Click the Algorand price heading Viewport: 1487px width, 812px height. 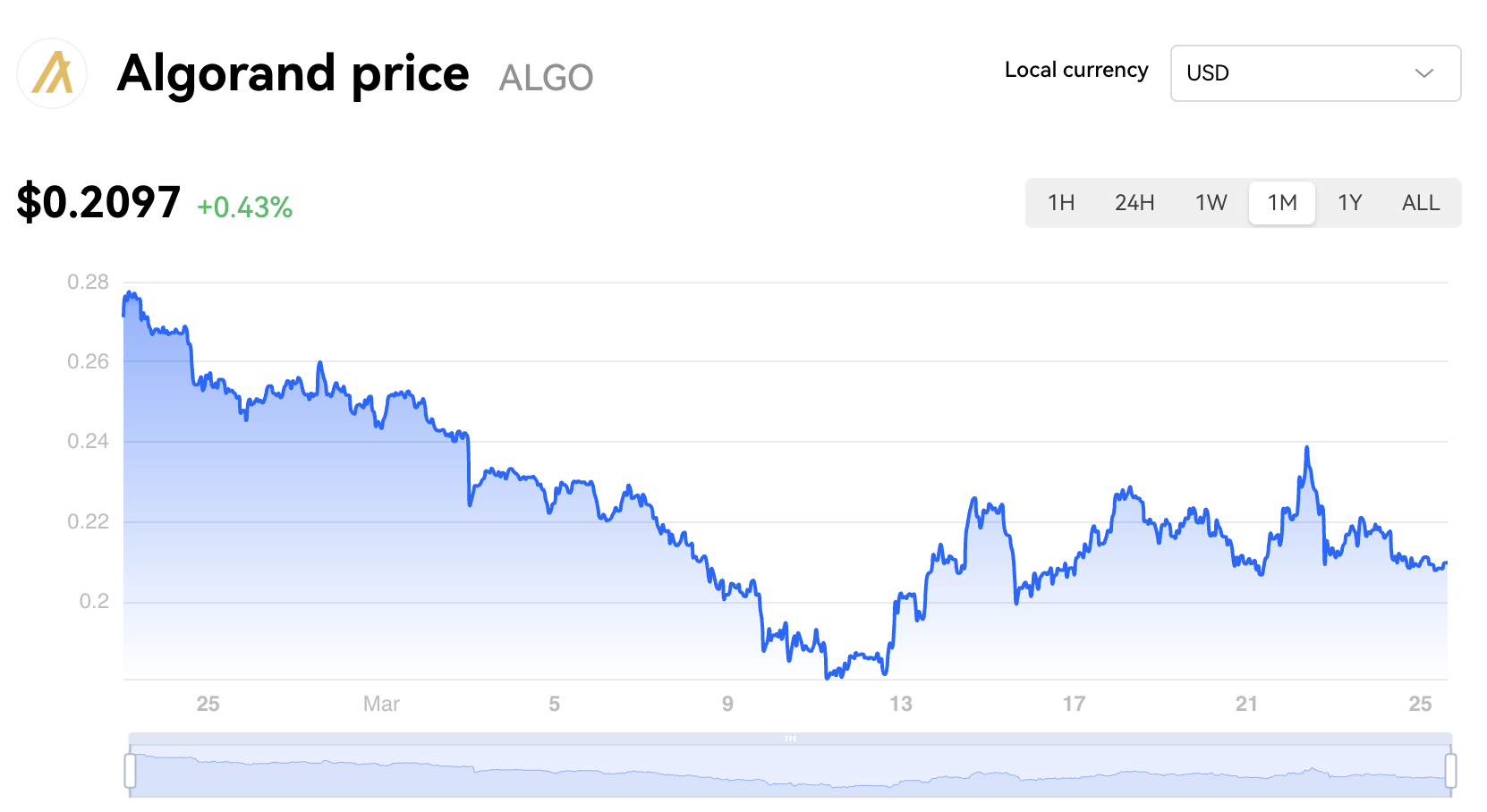point(293,73)
